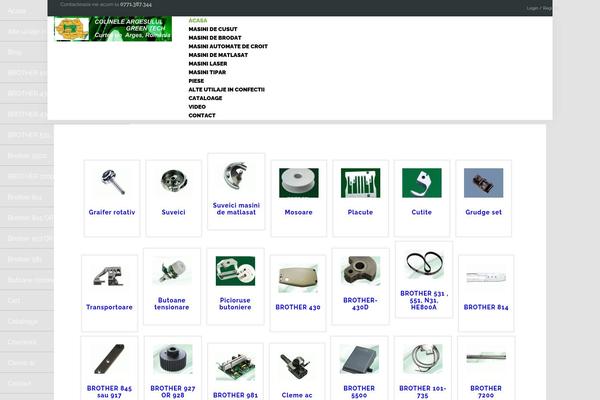Go to PIESE menu item

point(196,81)
